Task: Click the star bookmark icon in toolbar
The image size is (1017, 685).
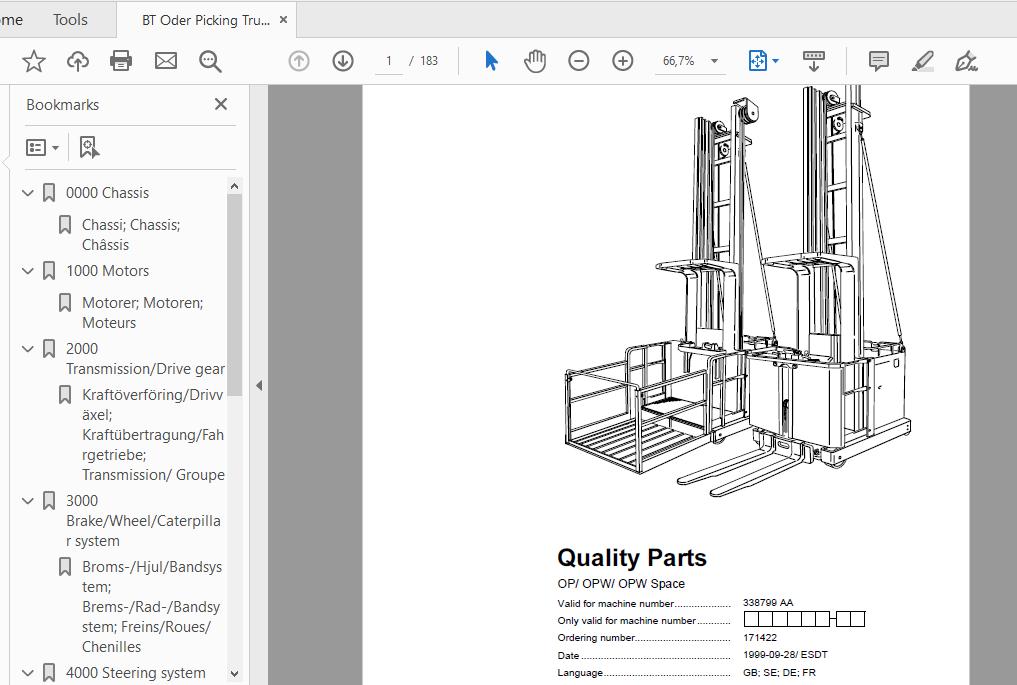Action: (34, 61)
